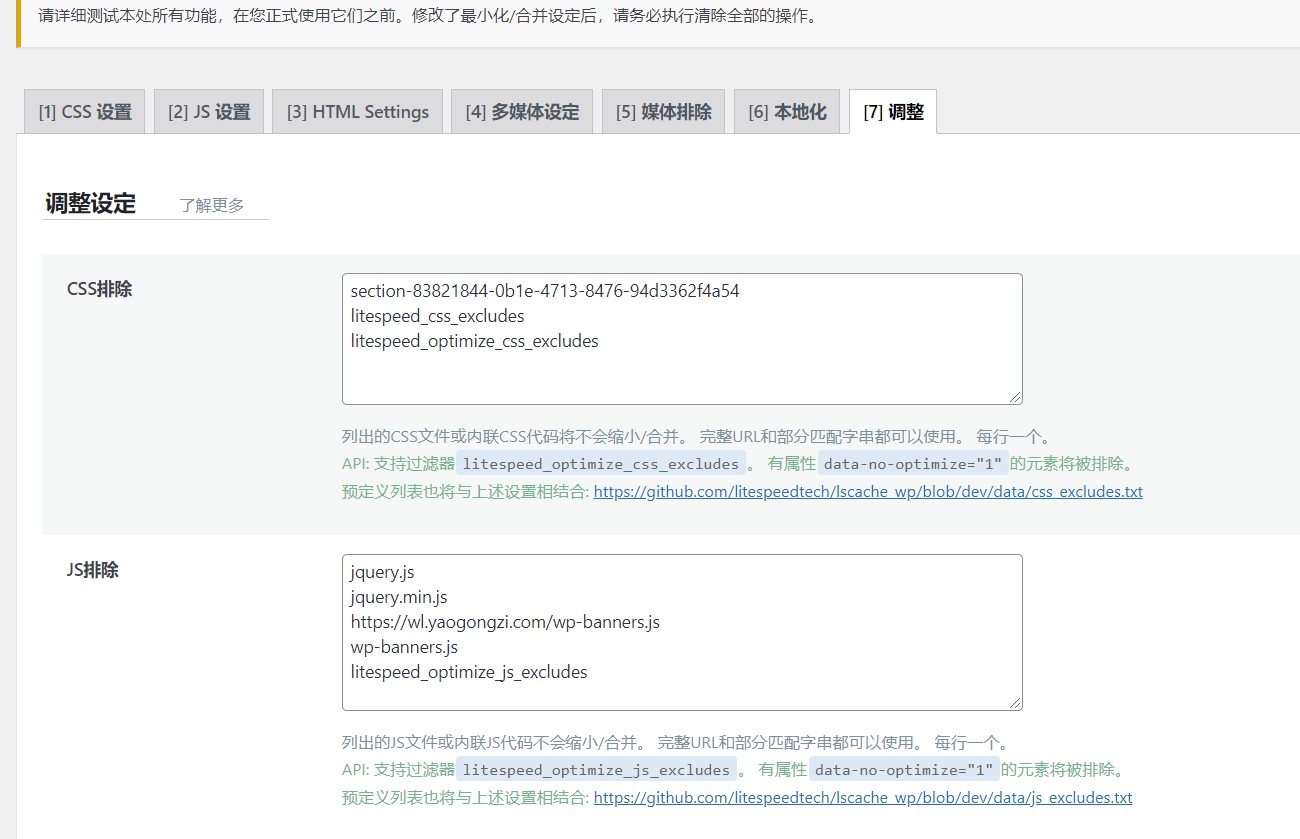
Task: Open the [1] CSS 设置 tab
Action: coord(85,112)
